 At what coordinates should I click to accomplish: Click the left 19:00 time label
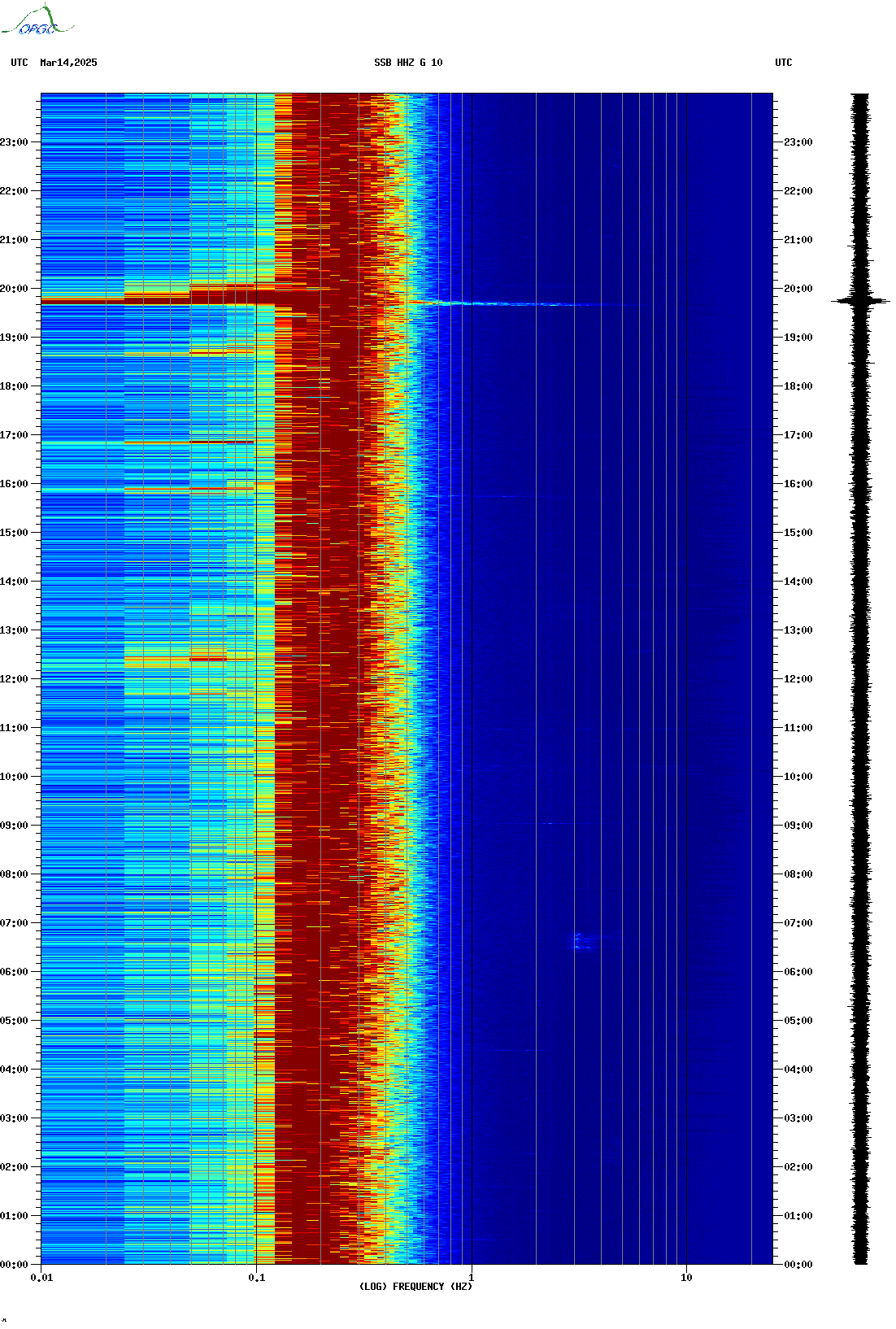pyautogui.click(x=14, y=338)
